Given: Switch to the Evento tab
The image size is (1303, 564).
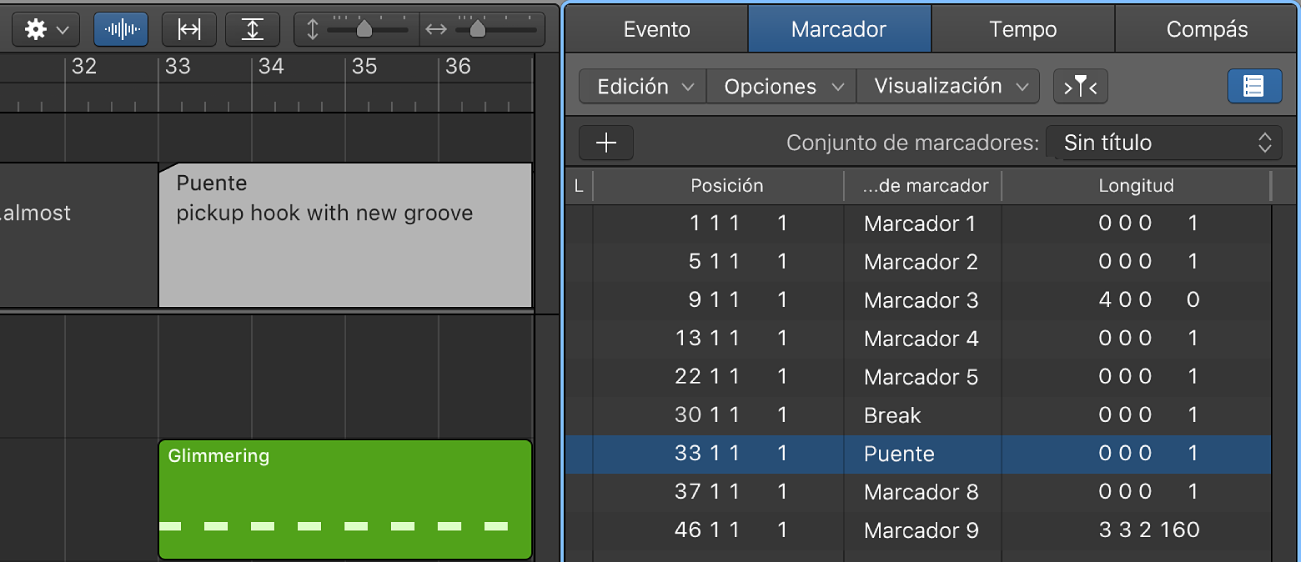Looking at the screenshot, I should [657, 29].
